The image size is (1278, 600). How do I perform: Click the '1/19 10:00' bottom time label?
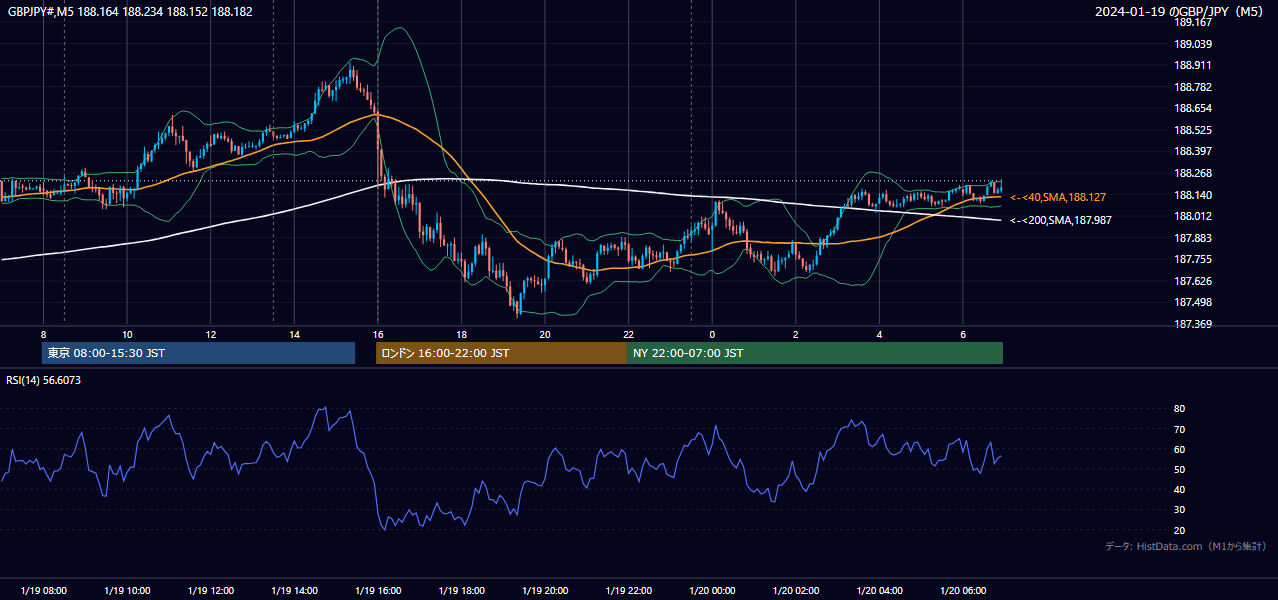pos(127,591)
